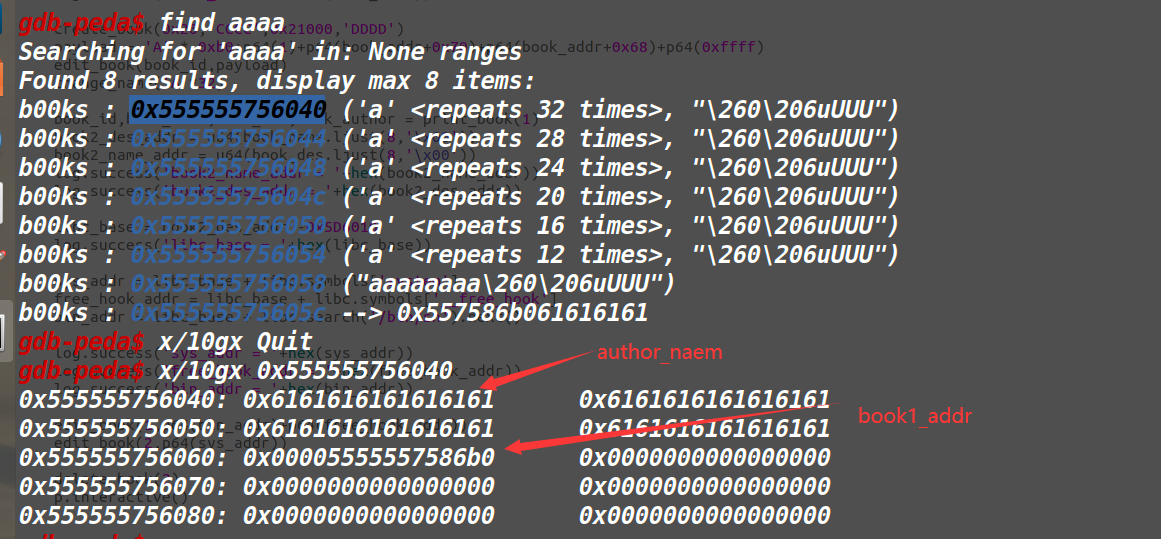1161x539 pixels.
Task: Click the b00ks address 0x555555756054
Action: click(228, 254)
